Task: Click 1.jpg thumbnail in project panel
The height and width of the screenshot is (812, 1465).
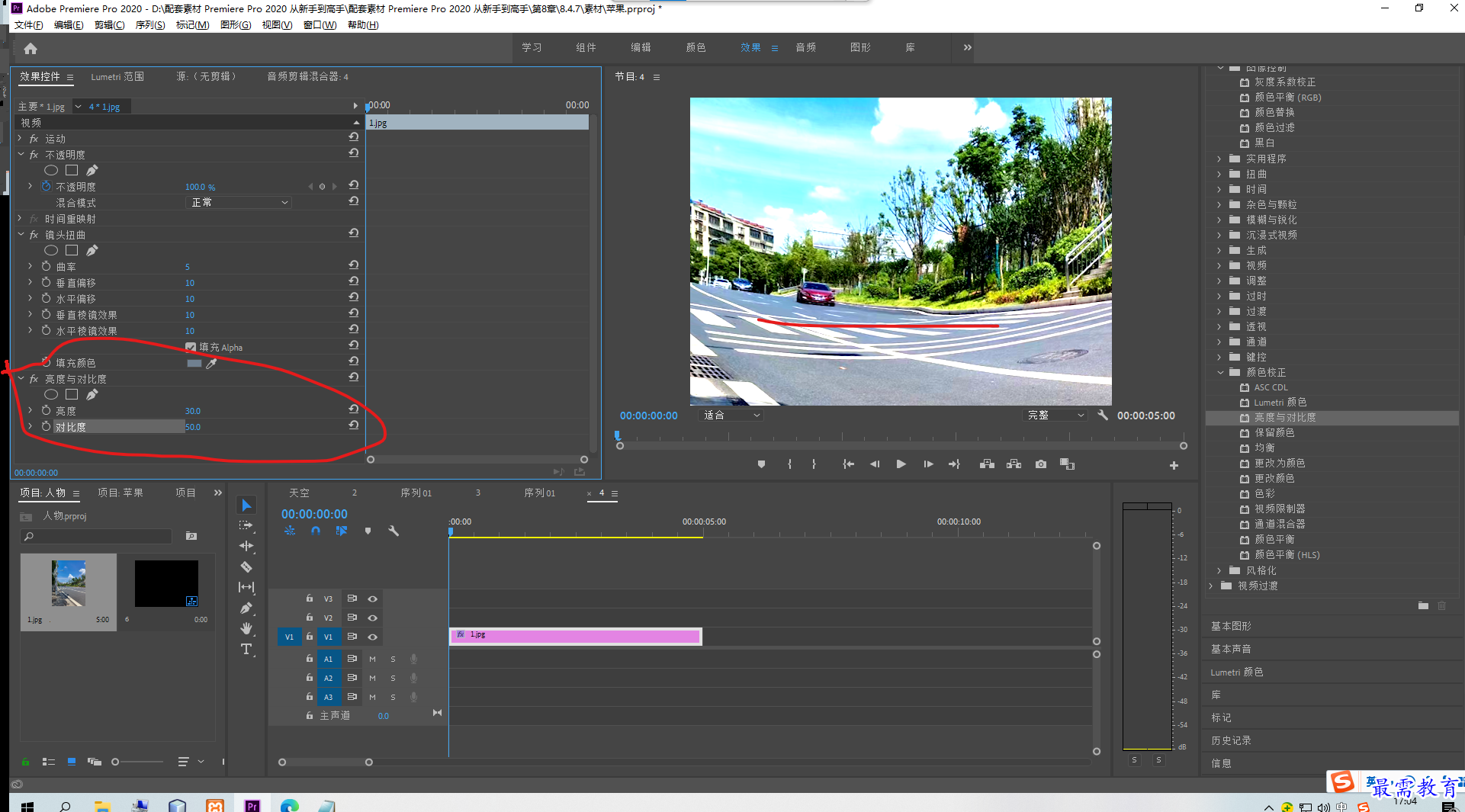Action: point(69,583)
